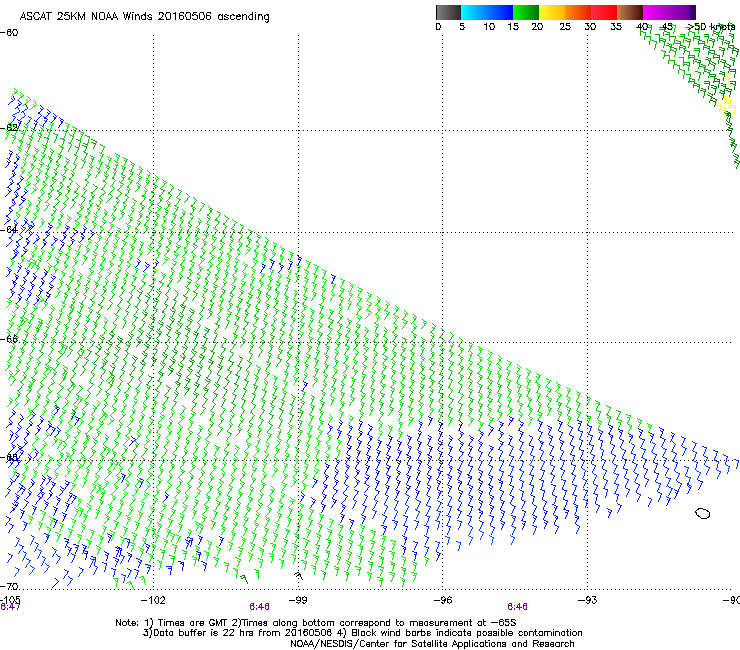740x650 pixels.
Task: Click the '10' label under the color bar
Action: [489, 27]
